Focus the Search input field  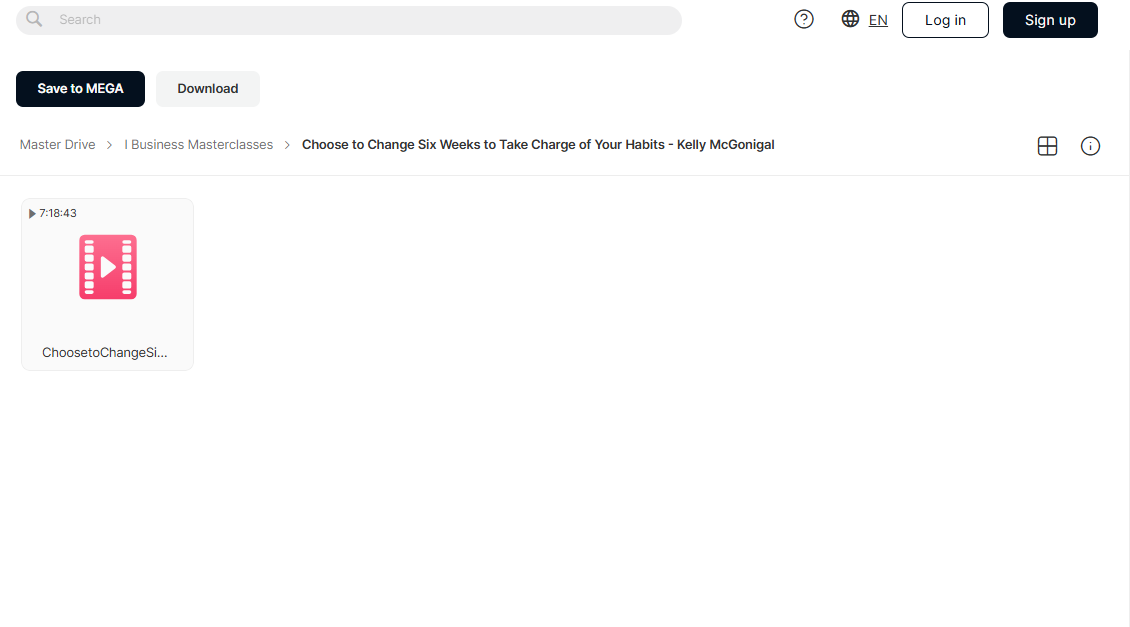click(x=349, y=19)
